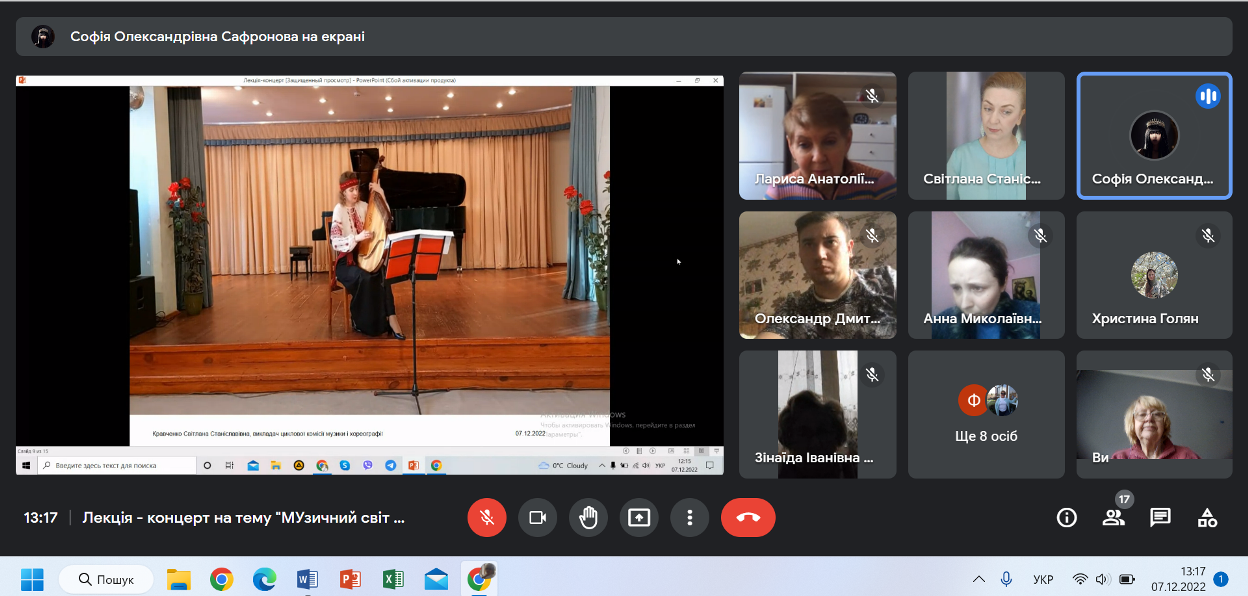The image size is (1248, 596).
Task: Expand hidden system tray icons
Action: pyautogui.click(x=978, y=579)
